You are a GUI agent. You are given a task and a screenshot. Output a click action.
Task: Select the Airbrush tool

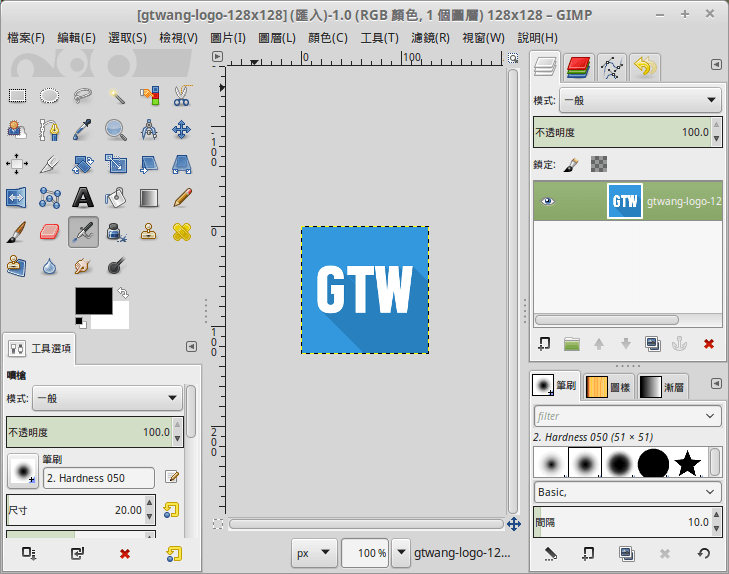[83, 232]
